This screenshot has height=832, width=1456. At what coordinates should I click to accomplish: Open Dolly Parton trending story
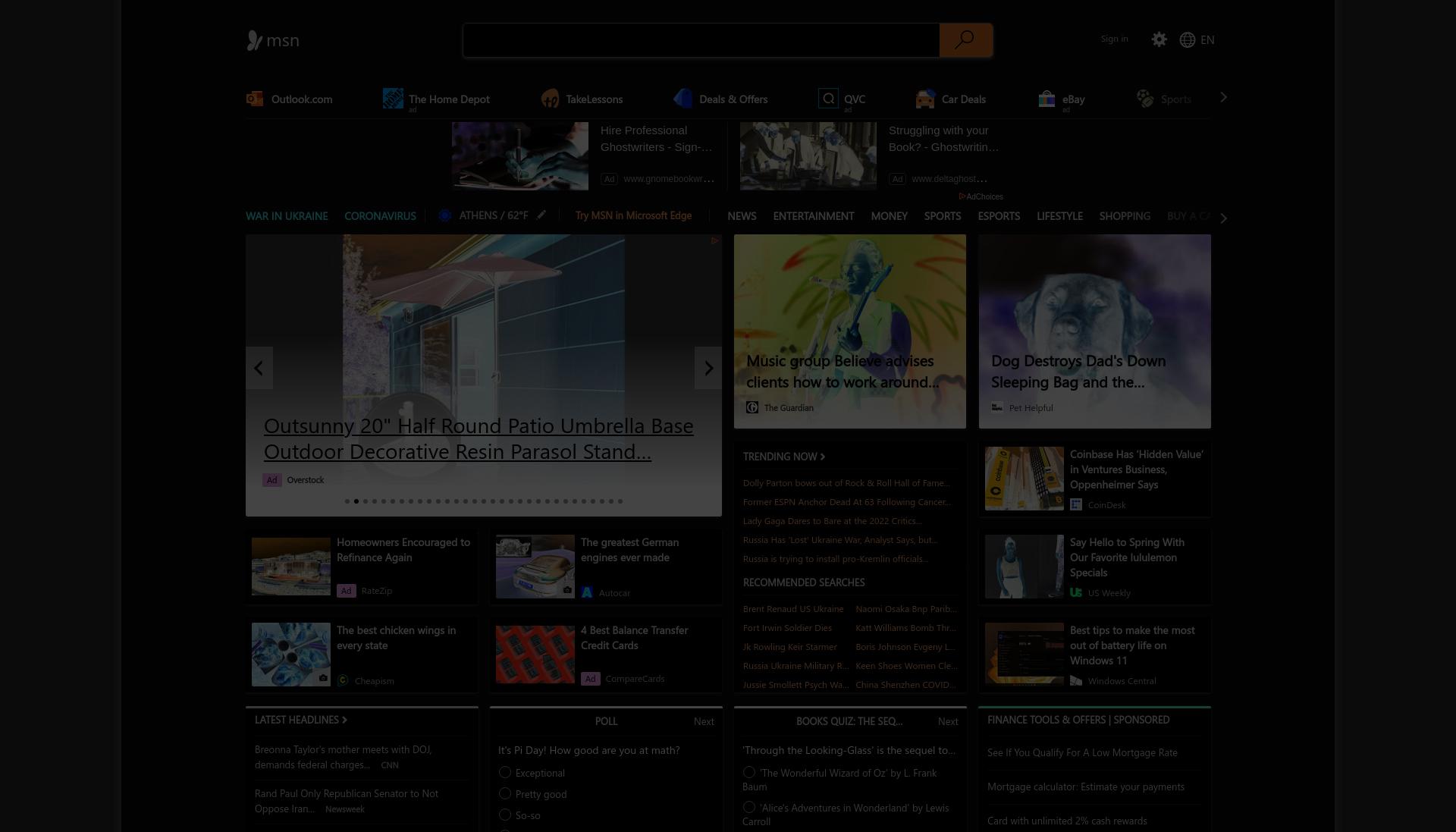click(846, 483)
